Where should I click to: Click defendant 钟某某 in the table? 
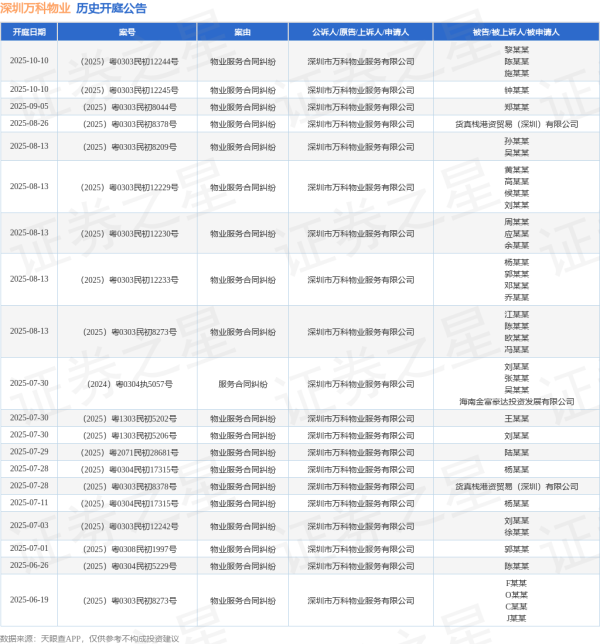click(x=516, y=90)
